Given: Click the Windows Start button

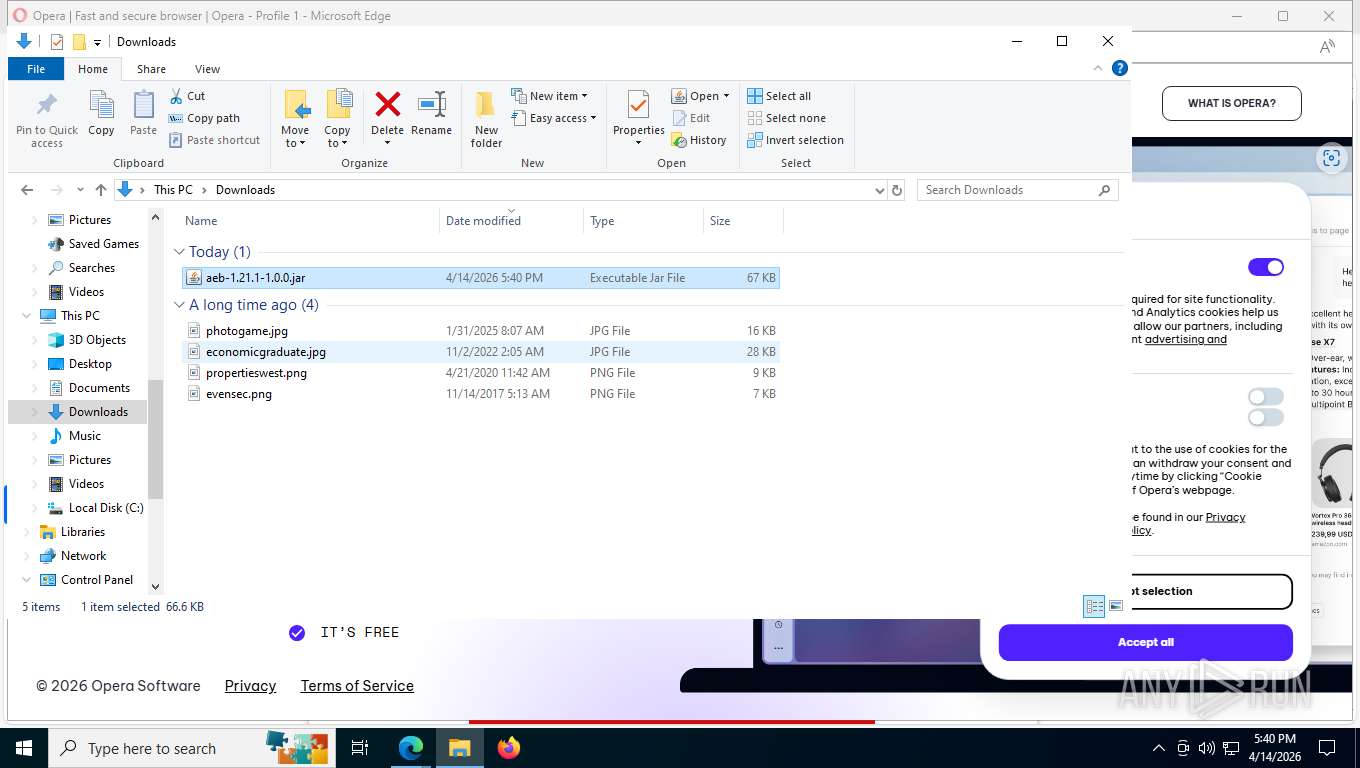Looking at the screenshot, I should pos(23,748).
